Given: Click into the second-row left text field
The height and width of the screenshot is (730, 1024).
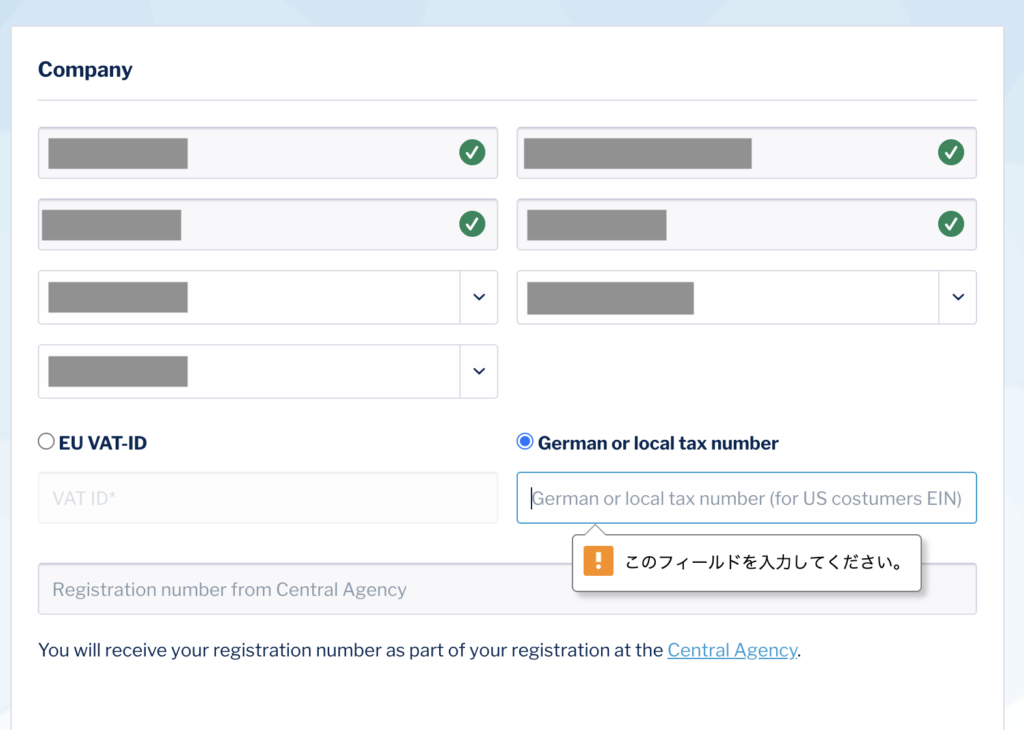Looking at the screenshot, I should pyautogui.click(x=300, y=224).
